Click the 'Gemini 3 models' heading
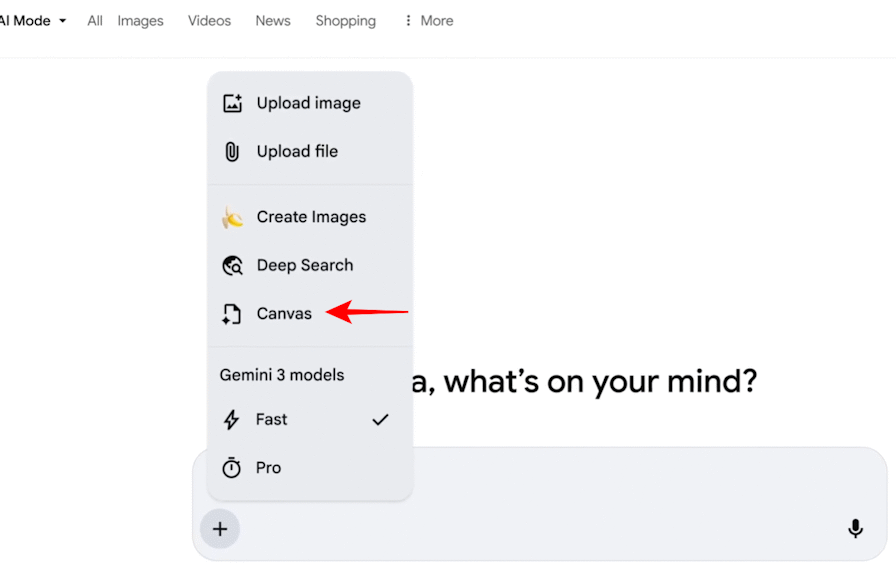The width and height of the screenshot is (896, 564). (x=282, y=375)
